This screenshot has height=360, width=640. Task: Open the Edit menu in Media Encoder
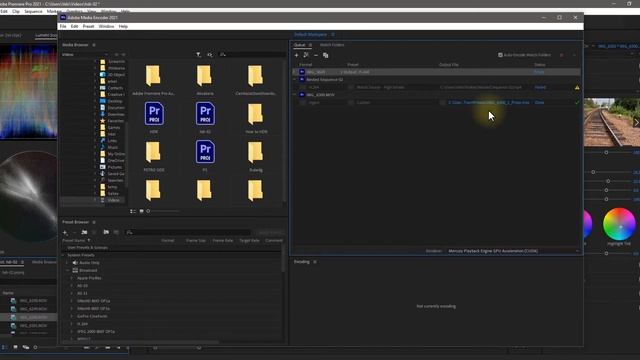[74, 26]
